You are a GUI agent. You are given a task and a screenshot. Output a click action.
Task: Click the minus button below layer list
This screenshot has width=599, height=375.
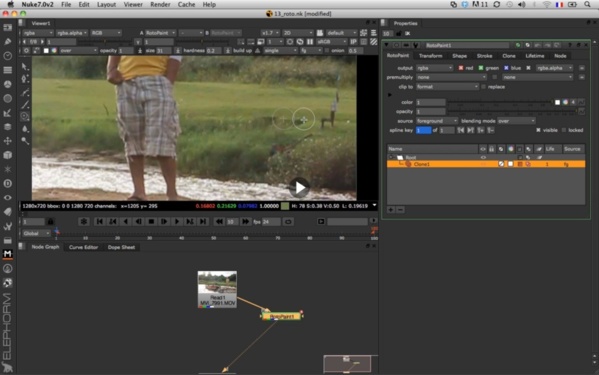coord(400,210)
